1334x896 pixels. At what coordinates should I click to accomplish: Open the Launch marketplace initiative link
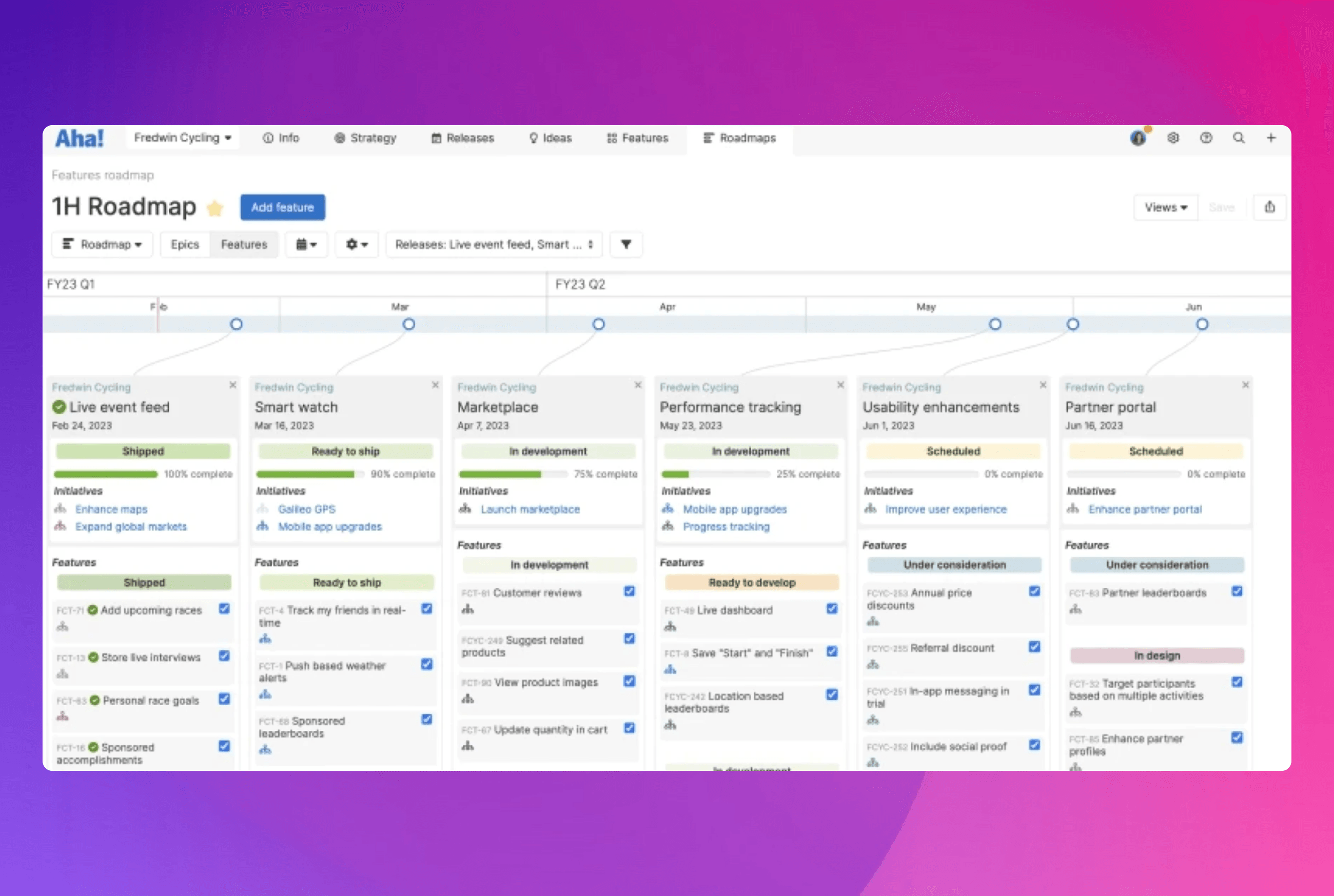coord(530,509)
